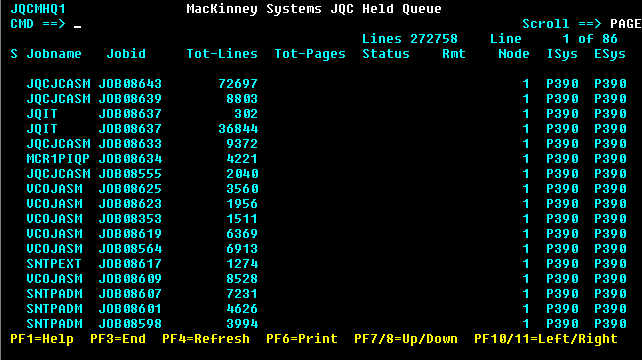Viewport: 642px width, 360px height.
Task: Click the ISys column header
Action: (562, 54)
